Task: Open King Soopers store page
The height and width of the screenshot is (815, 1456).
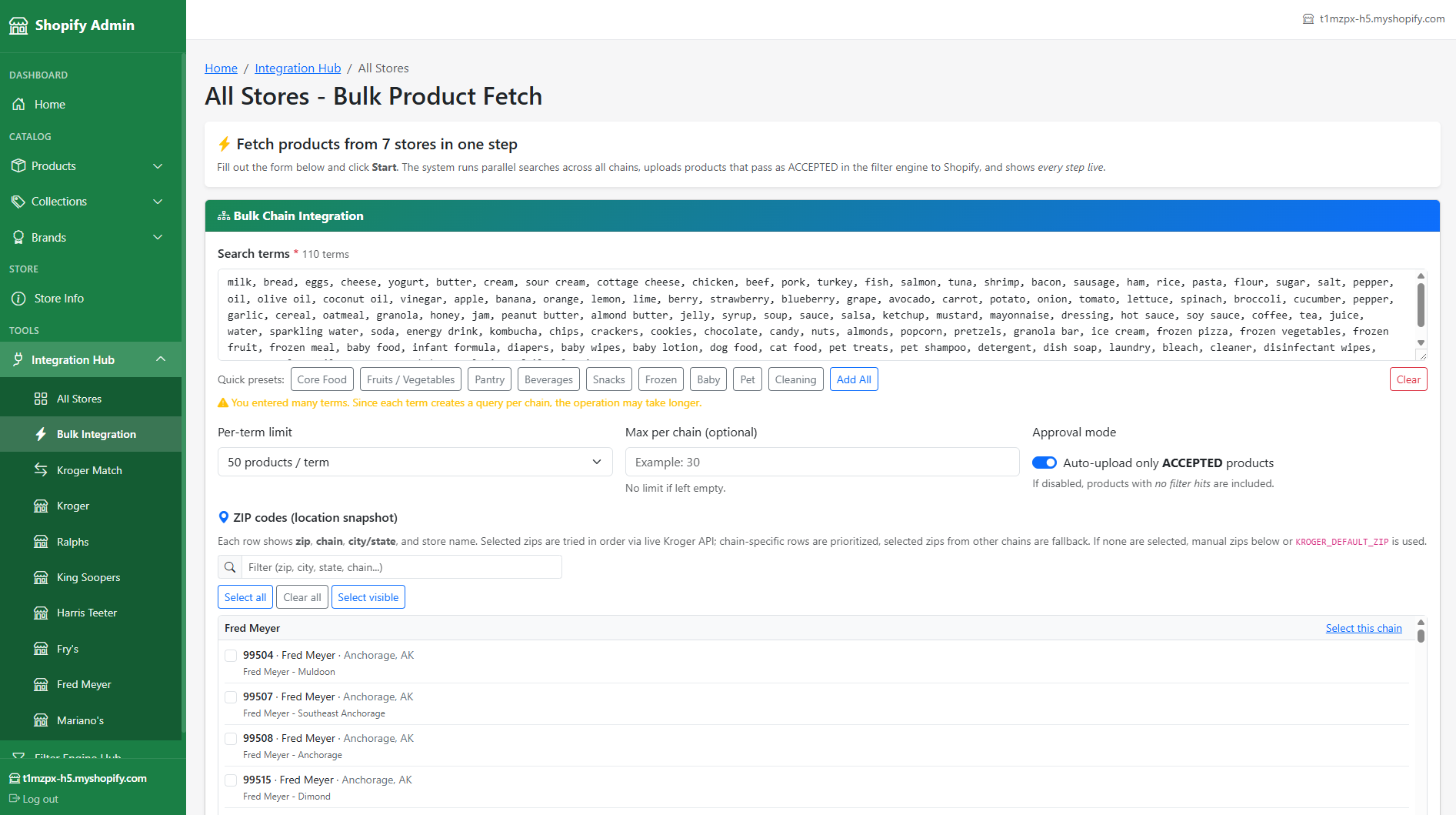Action: (91, 577)
